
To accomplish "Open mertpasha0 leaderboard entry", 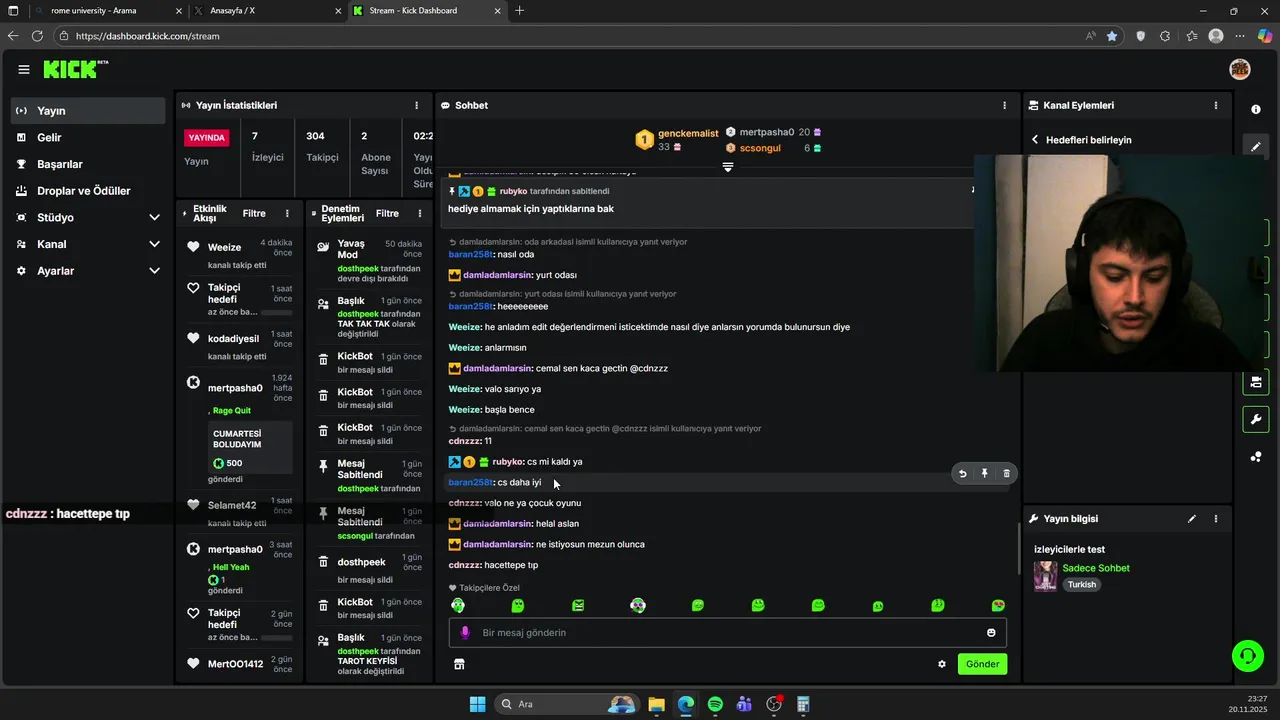I will pos(767,132).
